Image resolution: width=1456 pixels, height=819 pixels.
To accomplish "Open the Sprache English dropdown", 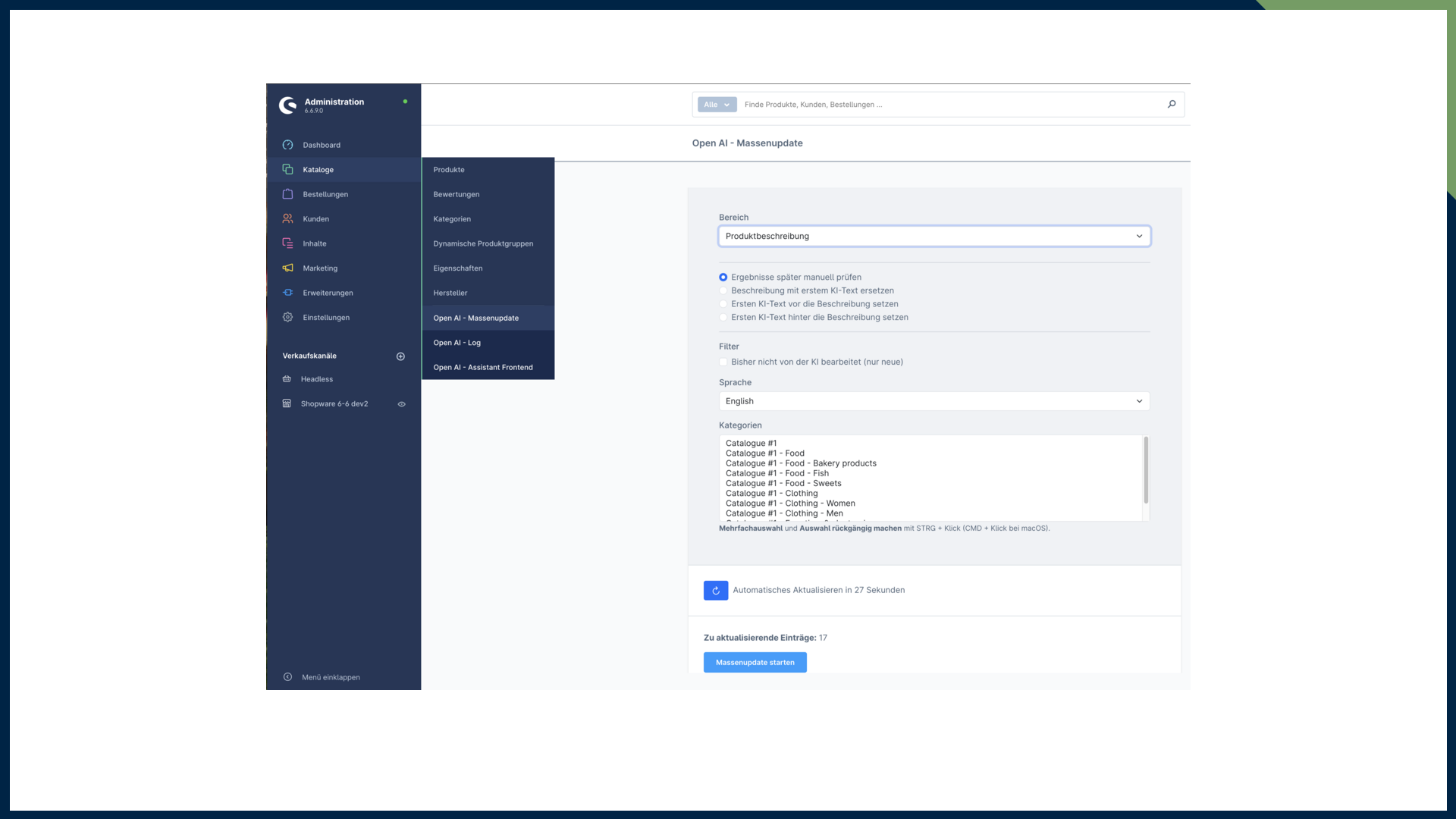I will [x=934, y=401].
